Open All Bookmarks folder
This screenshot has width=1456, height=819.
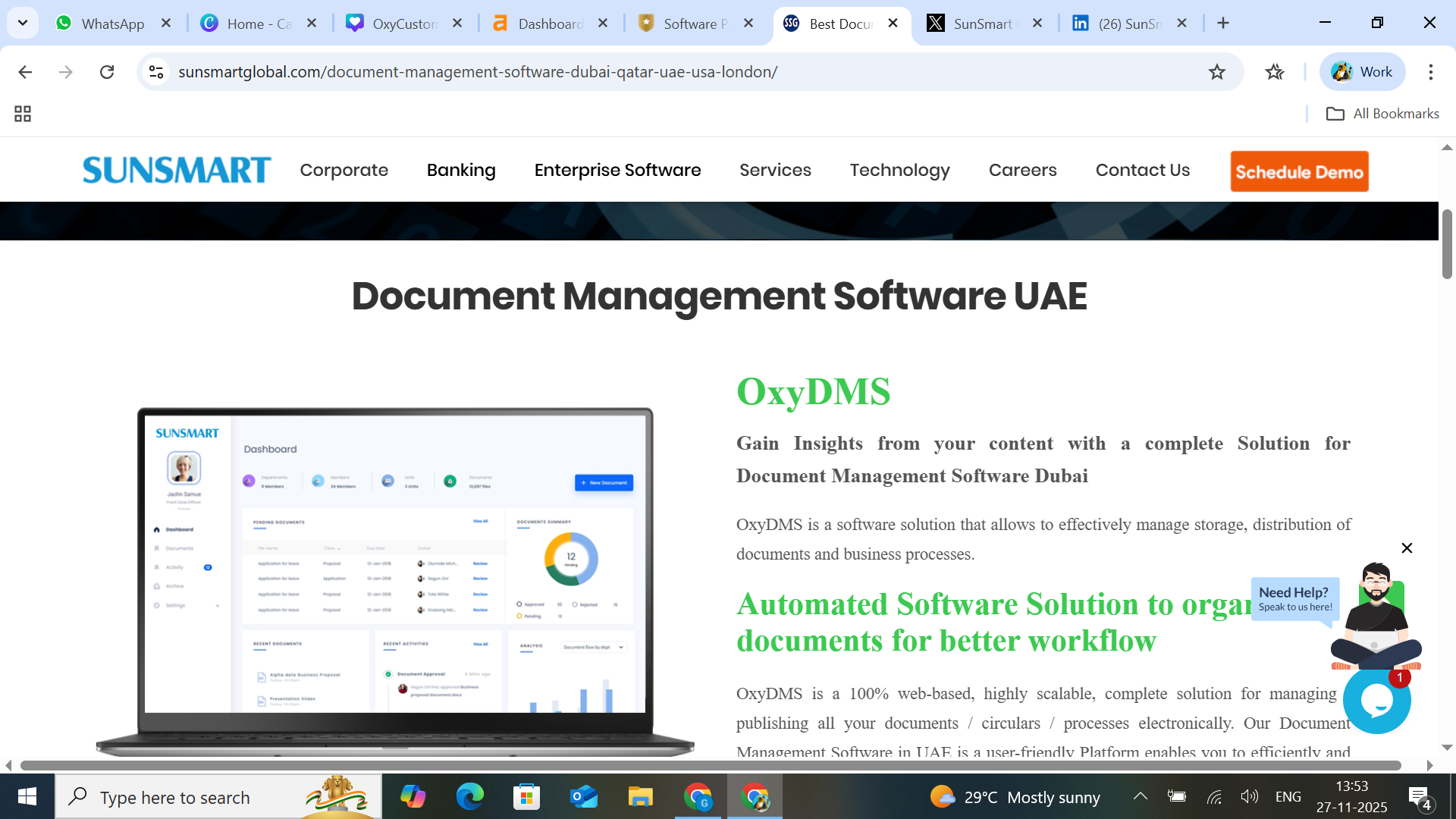[1382, 114]
